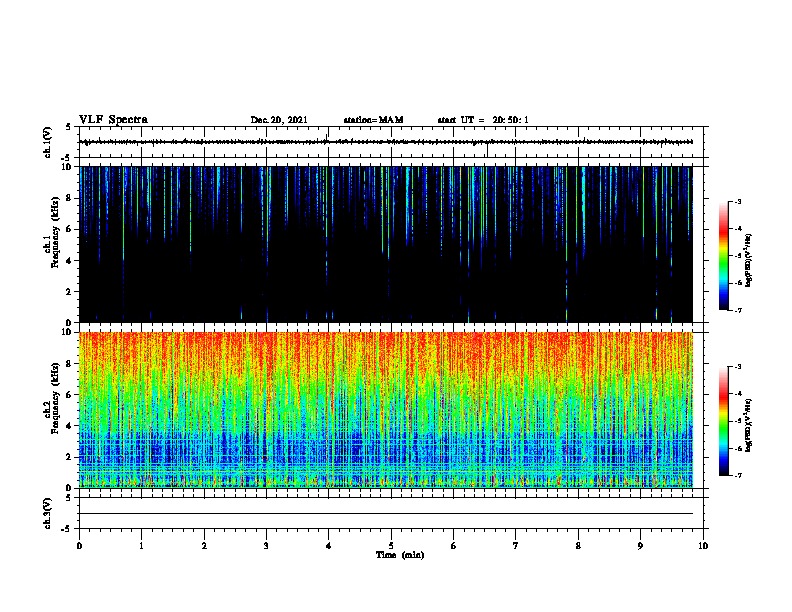792x612 pixels.
Task: Click the "-7" label on upper color bar
Action: (737, 310)
